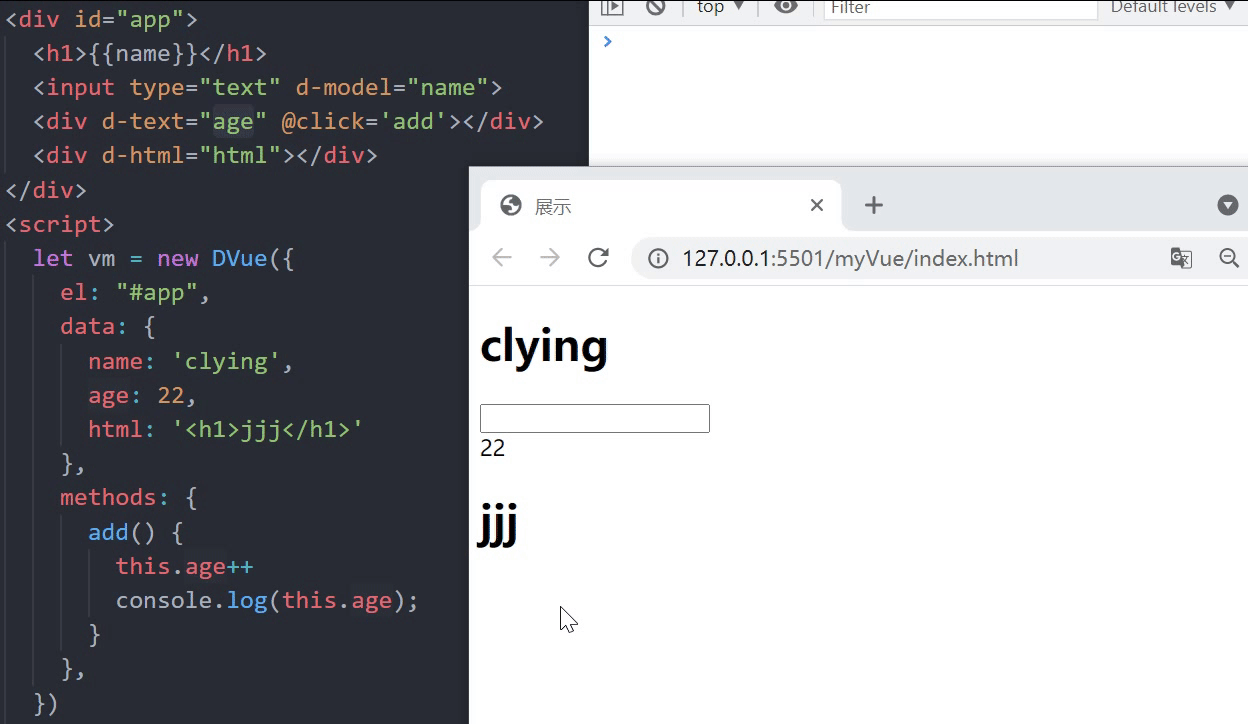1248x724 pixels.
Task: Open a new browser tab
Action: (x=874, y=205)
